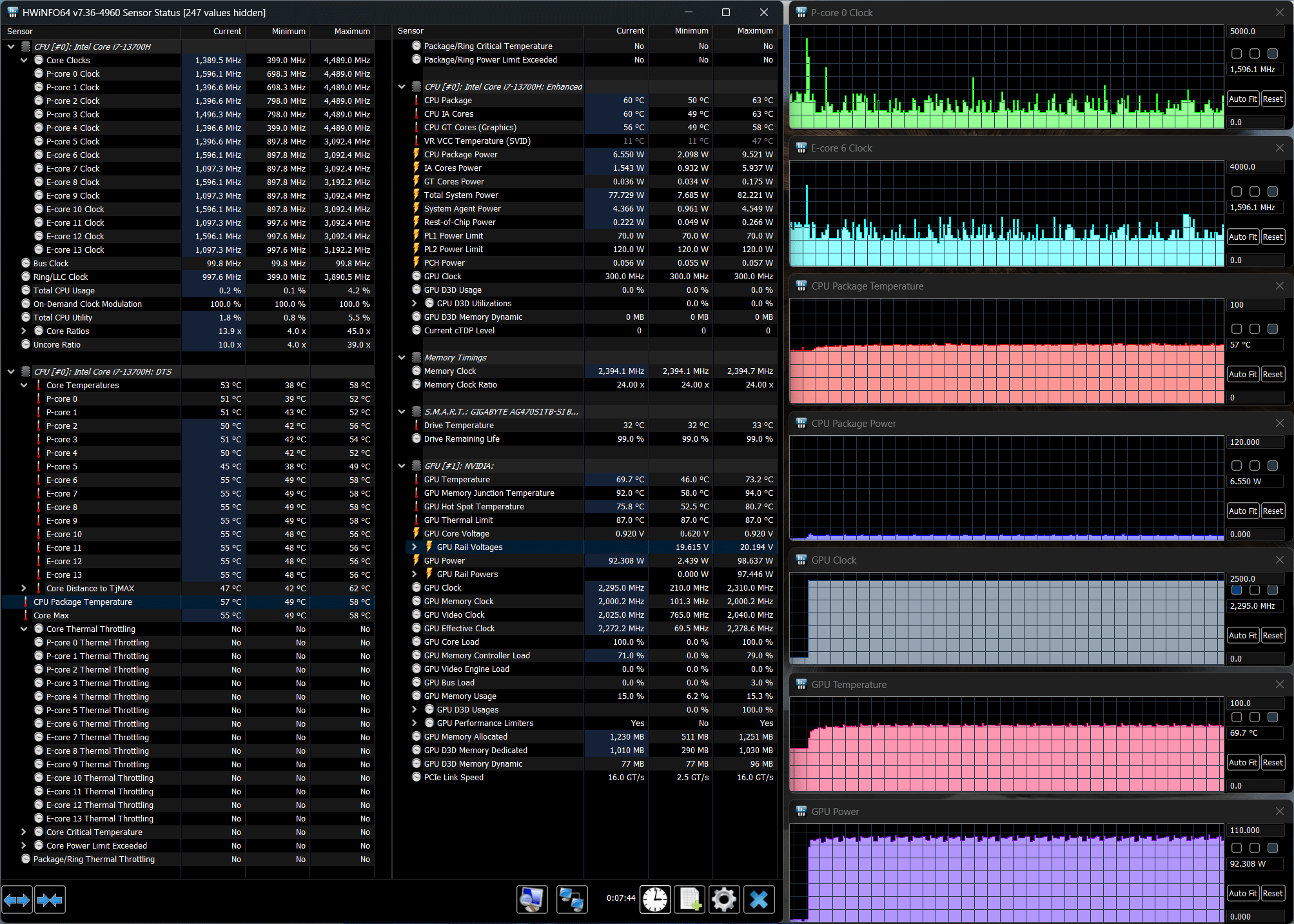Click the expand columns arrows icon
The width and height of the screenshot is (1294, 924).
click(17, 899)
